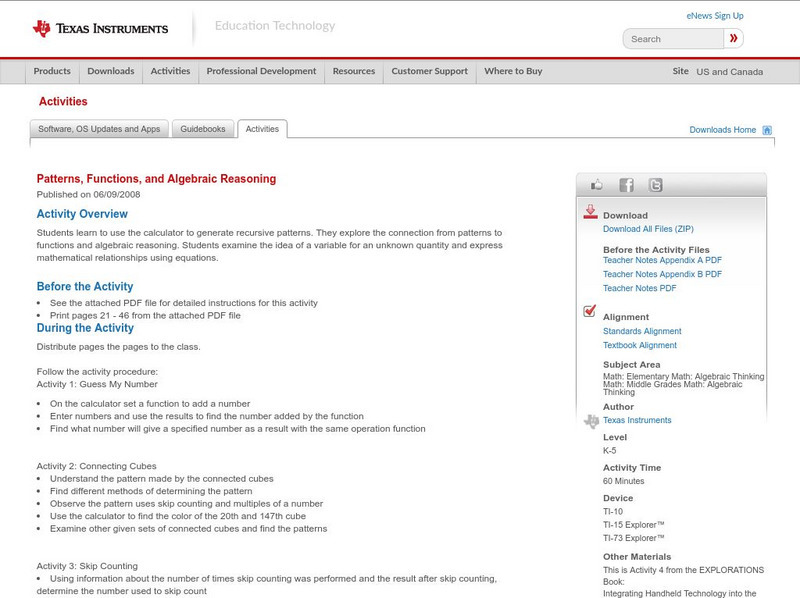Screen dimensions: 800x598
Task: Click the Published on 06/09/2008 text
Action: 88,194
